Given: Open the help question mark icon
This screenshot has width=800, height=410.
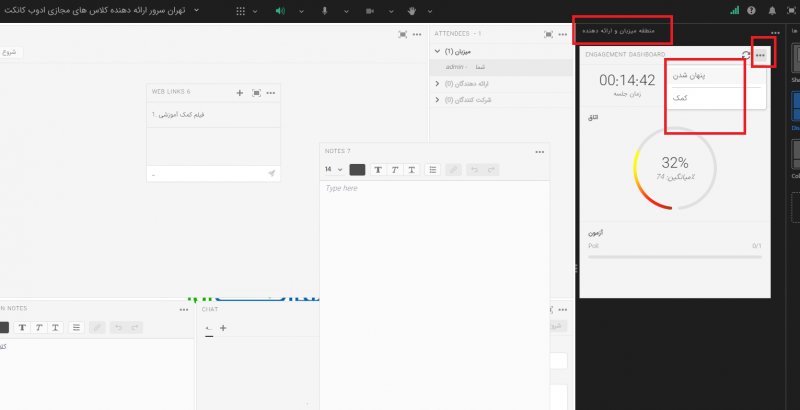Looking at the screenshot, I should tap(752, 11).
